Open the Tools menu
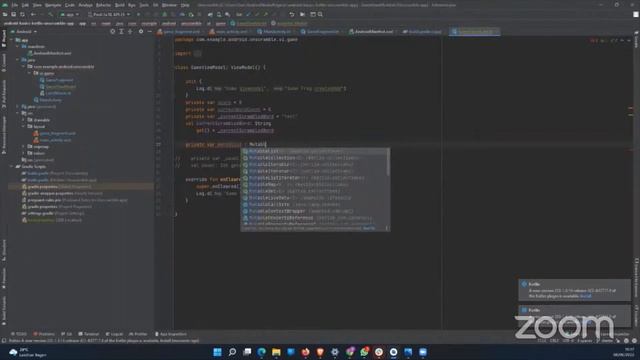 click(x=144, y=5)
